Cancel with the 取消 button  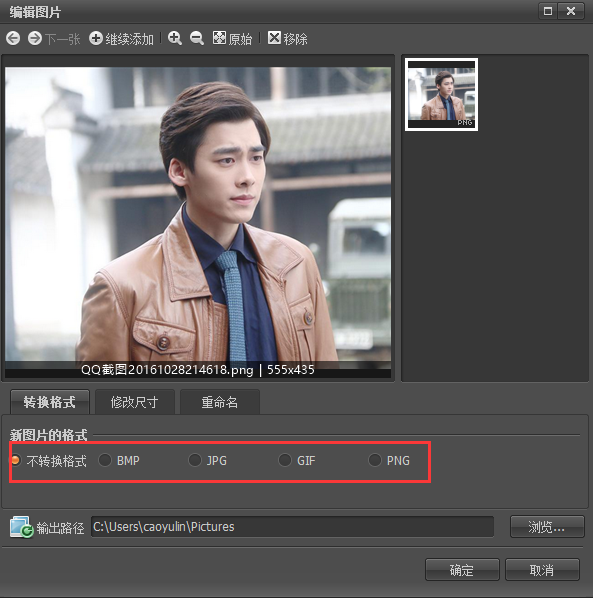(542, 570)
